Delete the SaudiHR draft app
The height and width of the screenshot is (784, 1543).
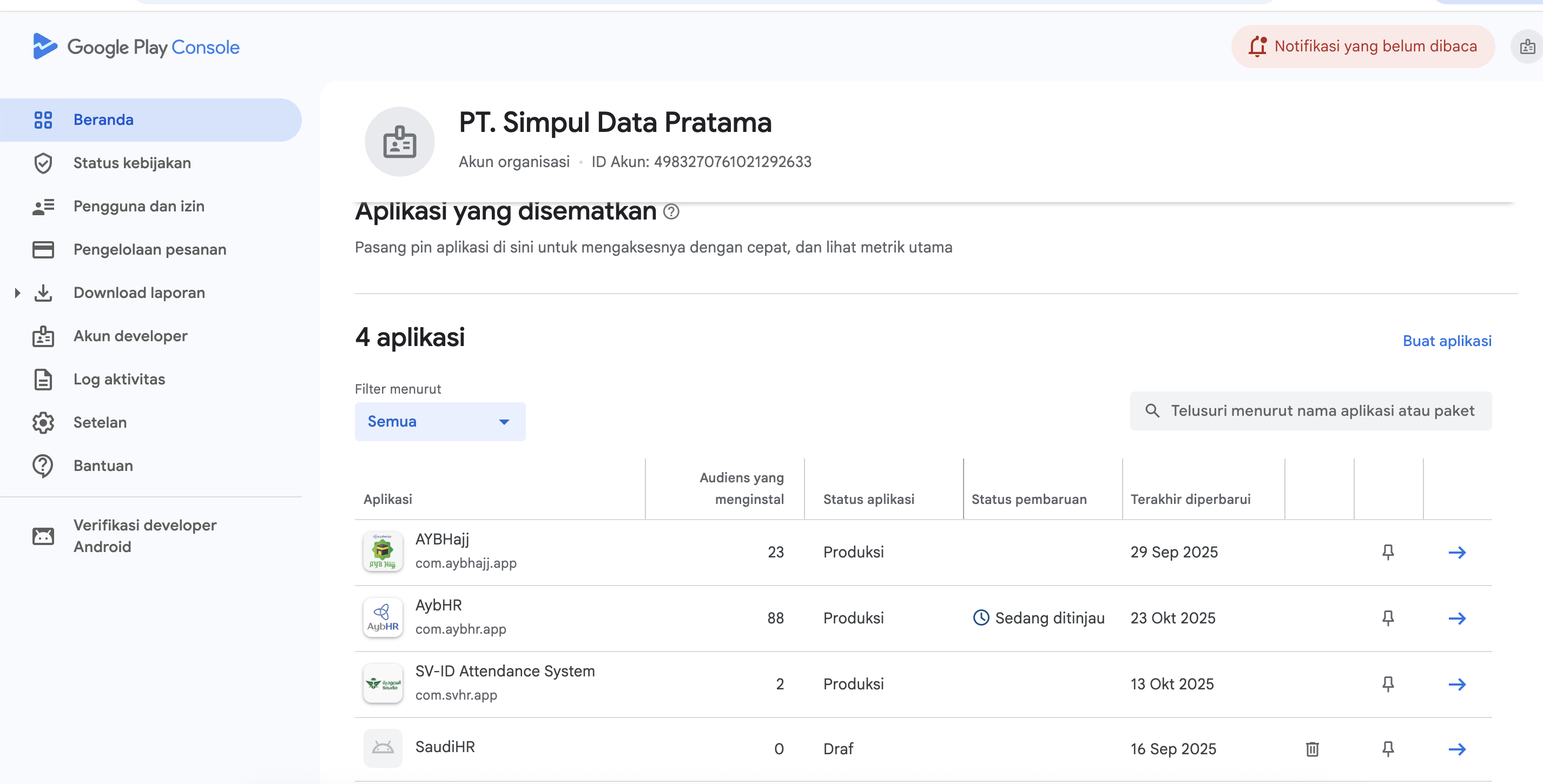tap(1312, 749)
